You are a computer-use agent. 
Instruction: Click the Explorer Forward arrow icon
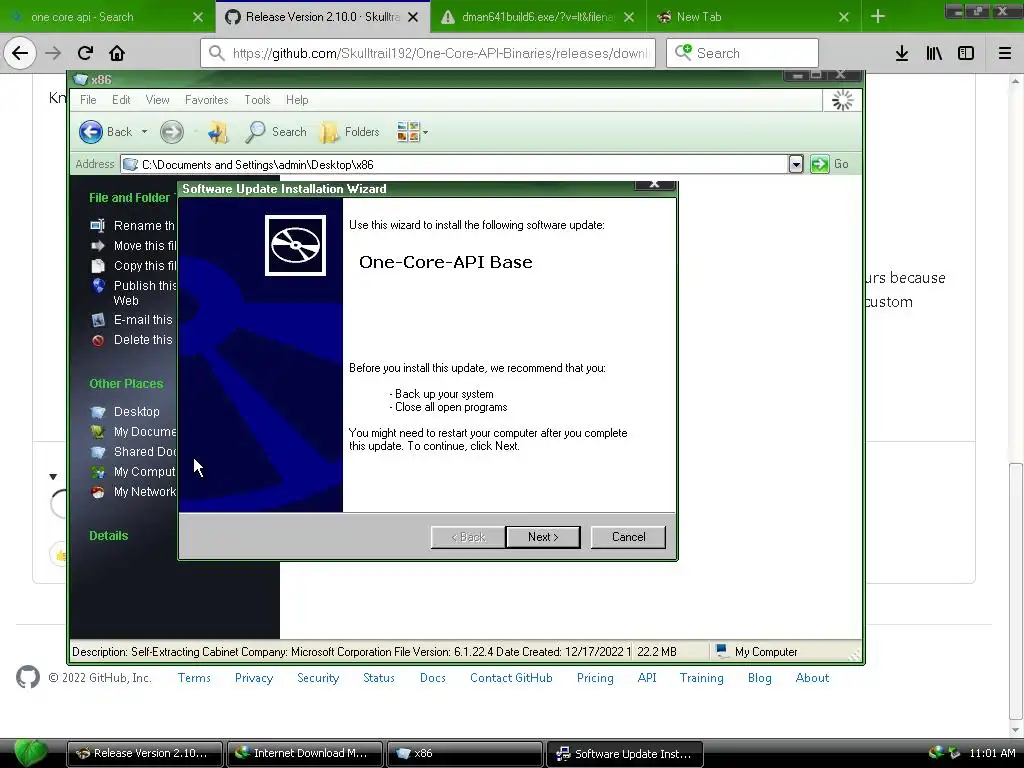(172, 132)
